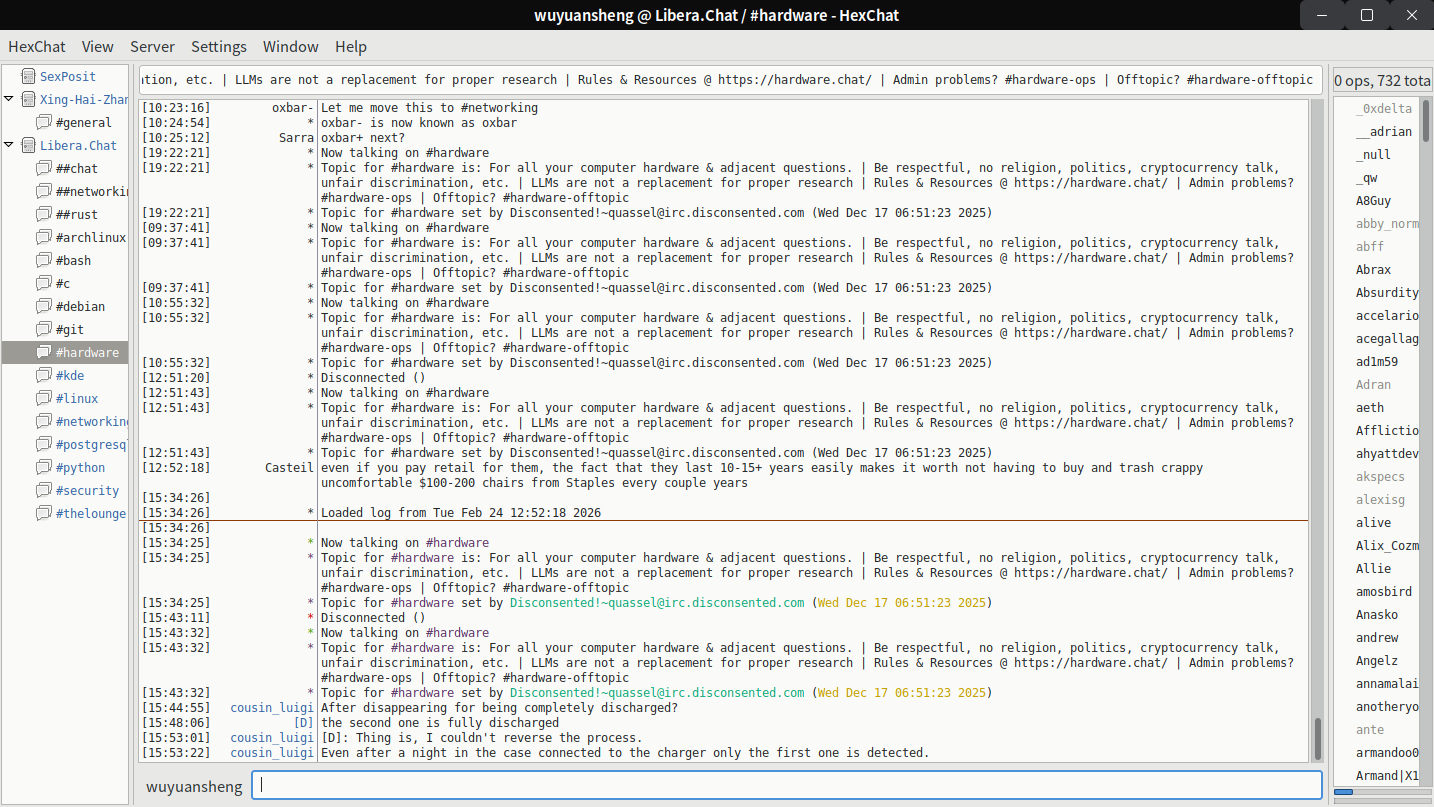
Task: Click the ##rust channel chat icon
Action: pos(44,214)
